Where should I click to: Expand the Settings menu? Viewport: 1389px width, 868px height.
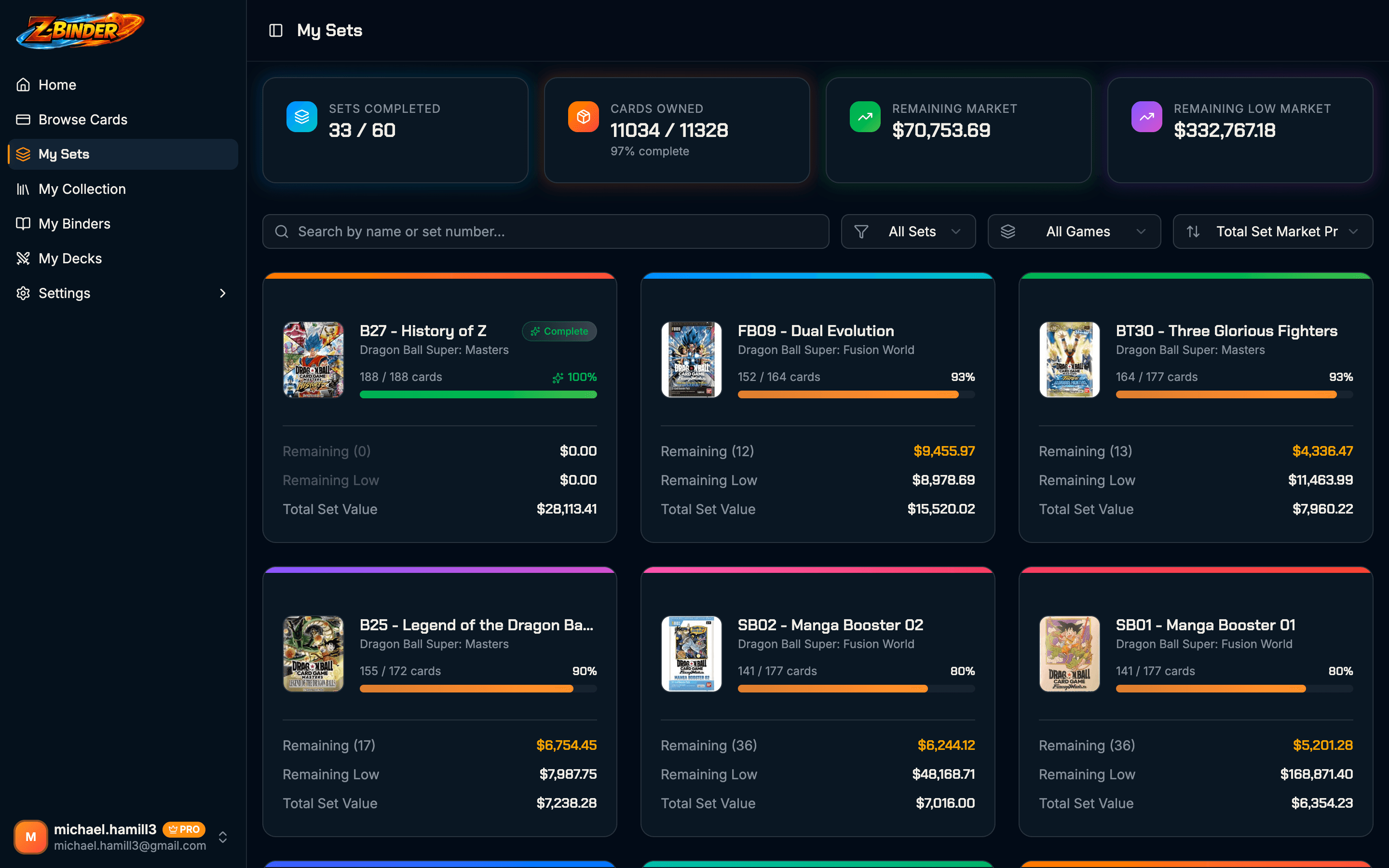tap(64, 293)
